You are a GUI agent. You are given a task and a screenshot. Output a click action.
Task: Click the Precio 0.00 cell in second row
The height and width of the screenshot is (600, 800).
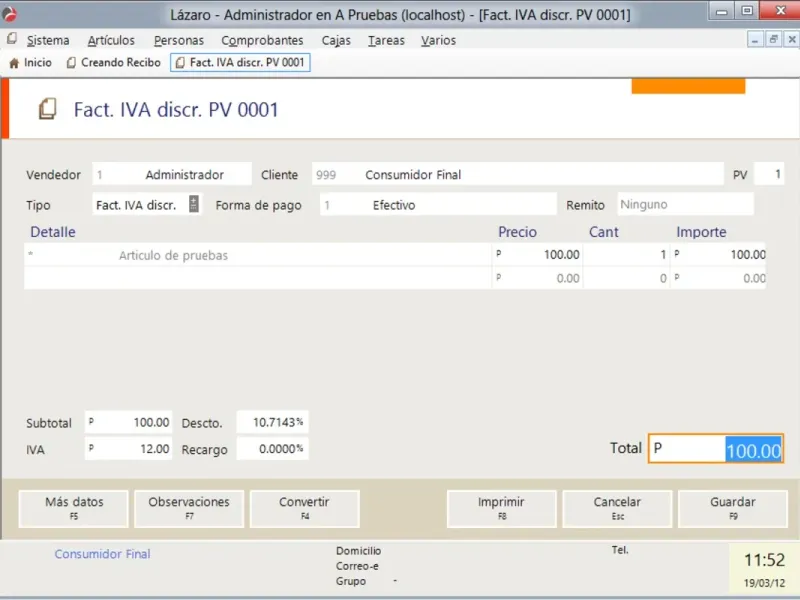(537, 278)
